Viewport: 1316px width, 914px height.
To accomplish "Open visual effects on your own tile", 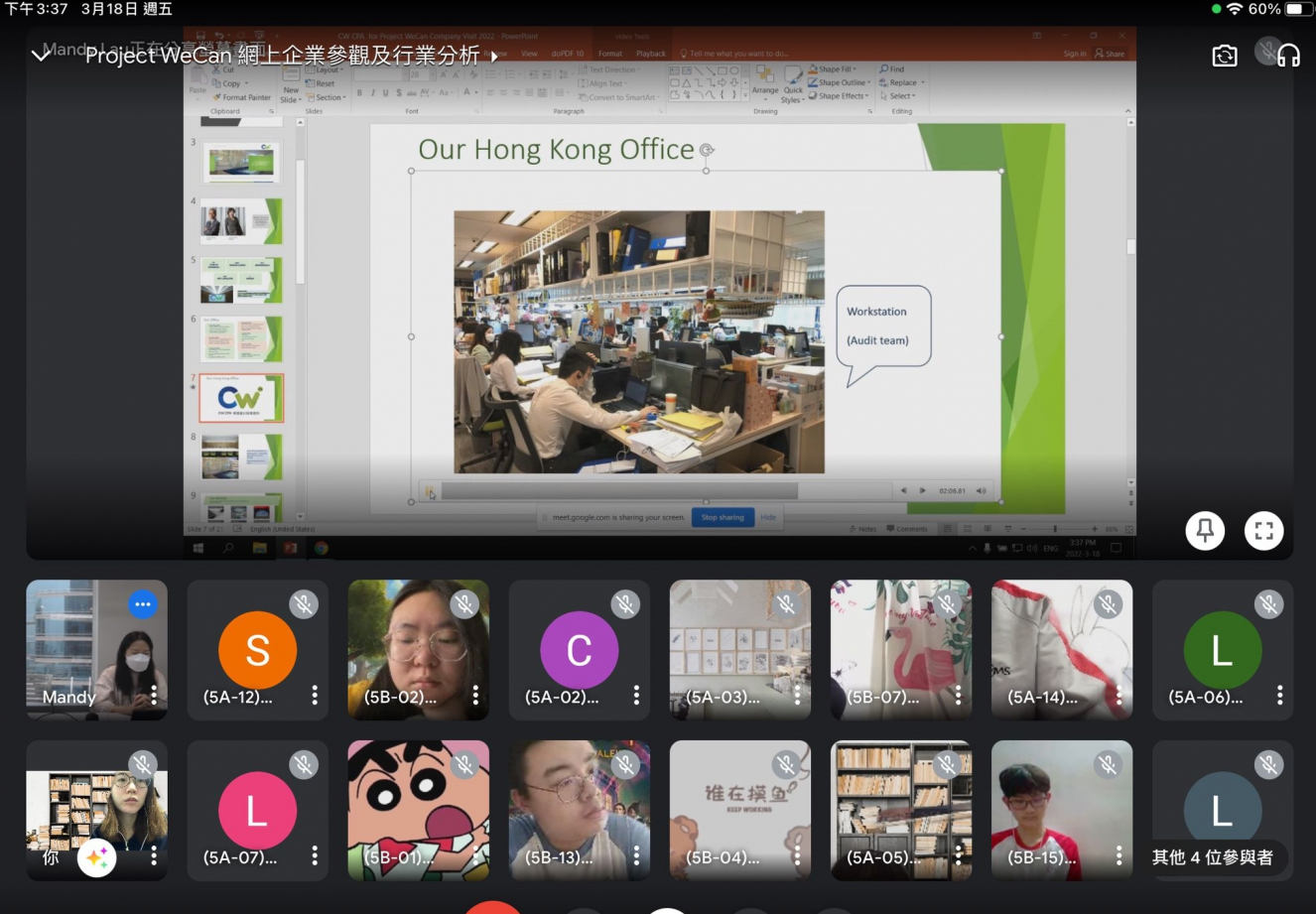I will pos(97,857).
